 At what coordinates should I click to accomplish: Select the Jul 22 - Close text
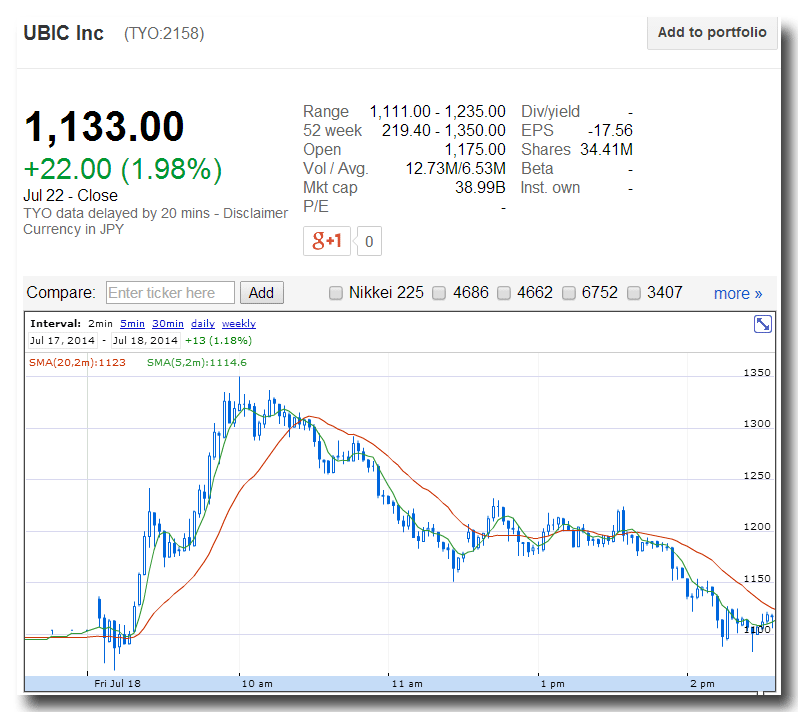click(x=70, y=195)
